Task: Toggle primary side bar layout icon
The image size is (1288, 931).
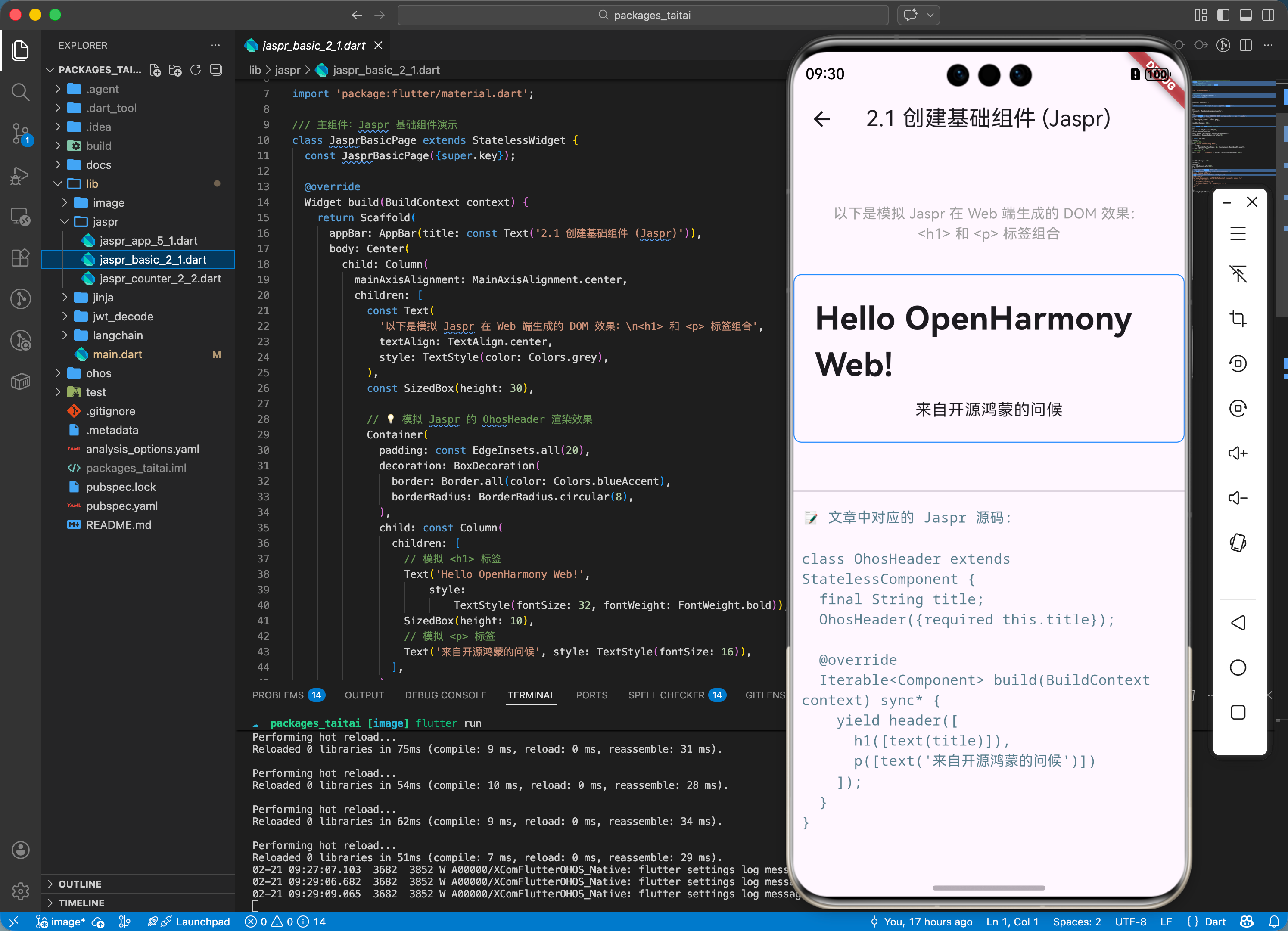Action: pyautogui.click(x=1223, y=16)
